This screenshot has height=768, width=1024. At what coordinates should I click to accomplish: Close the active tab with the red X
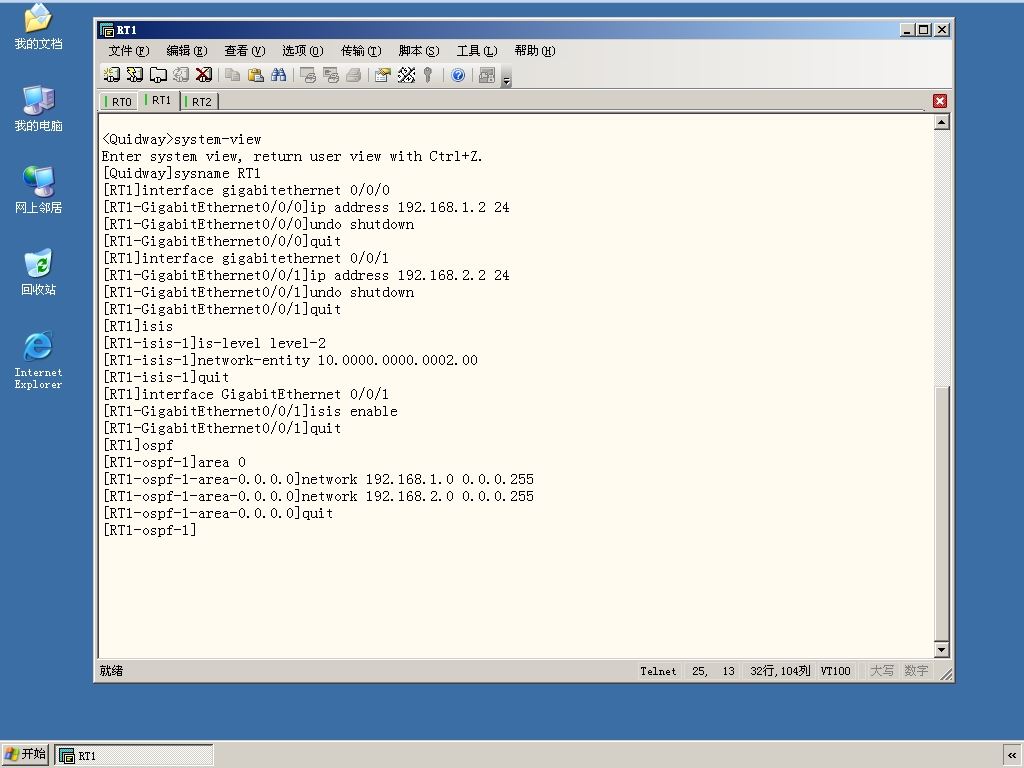(940, 101)
